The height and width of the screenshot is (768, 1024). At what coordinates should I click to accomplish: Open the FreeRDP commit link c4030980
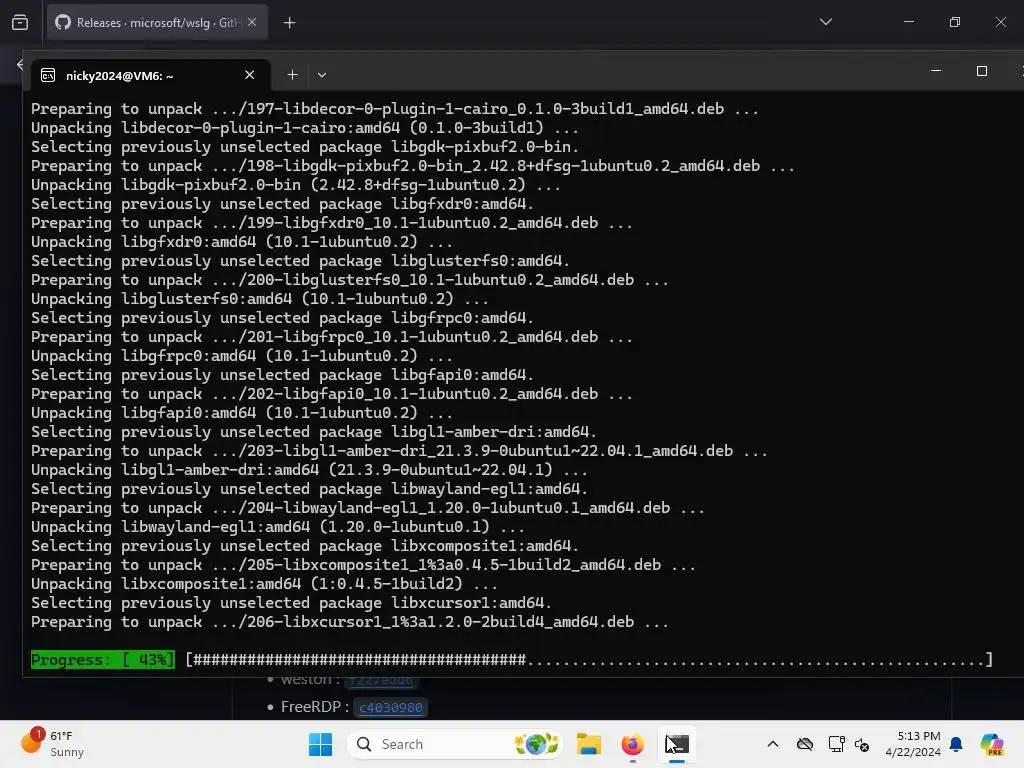391,707
